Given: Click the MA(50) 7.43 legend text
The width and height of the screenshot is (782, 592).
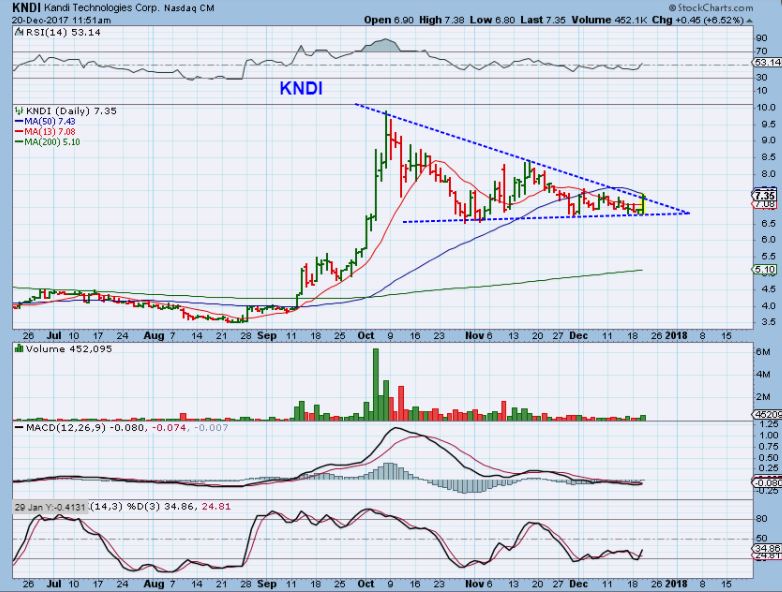Looking at the screenshot, I should 50,122.
